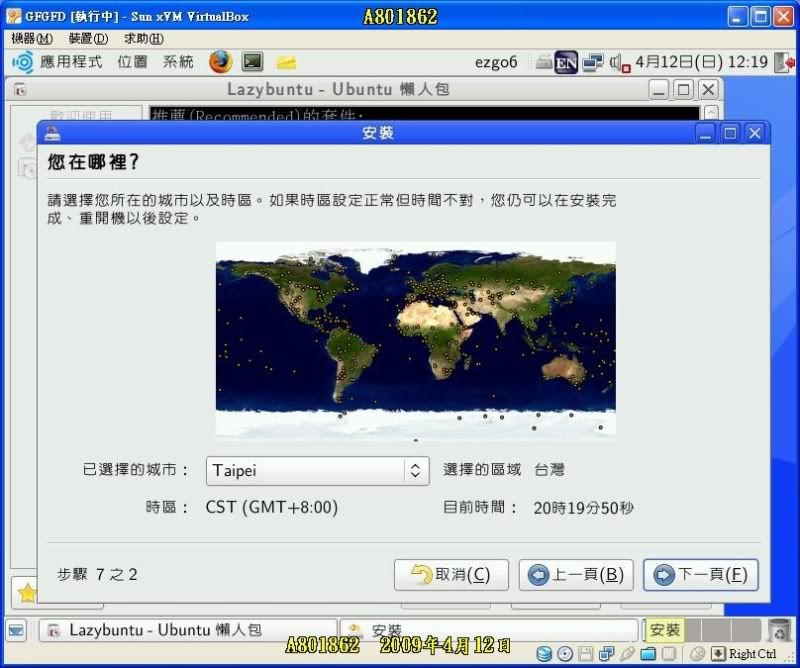Click the update notifier icon next to ezgo6
Screen dimensions: 800x668
point(543,62)
